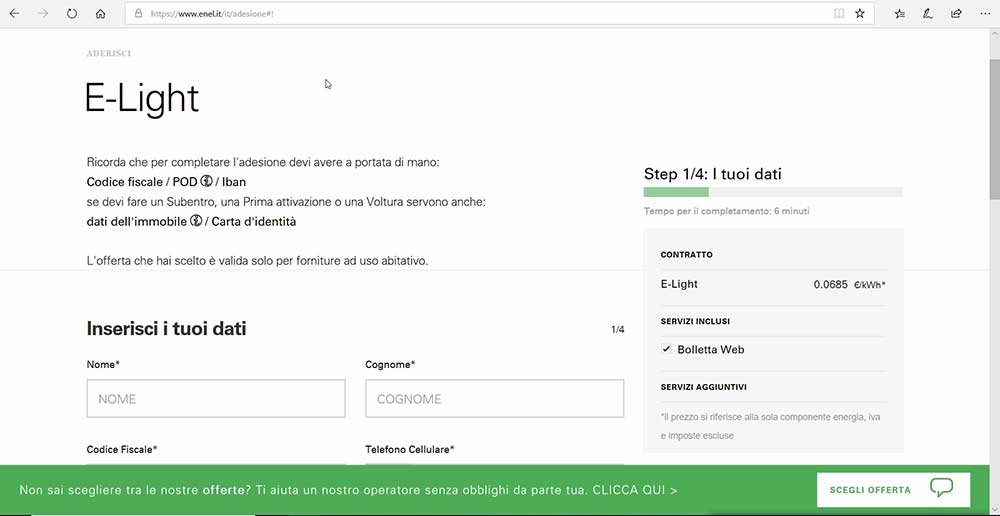Image resolution: width=1000 pixels, height=516 pixels.
Task: Click the SERVIZI INCLUSI label
Action: [x=695, y=321]
